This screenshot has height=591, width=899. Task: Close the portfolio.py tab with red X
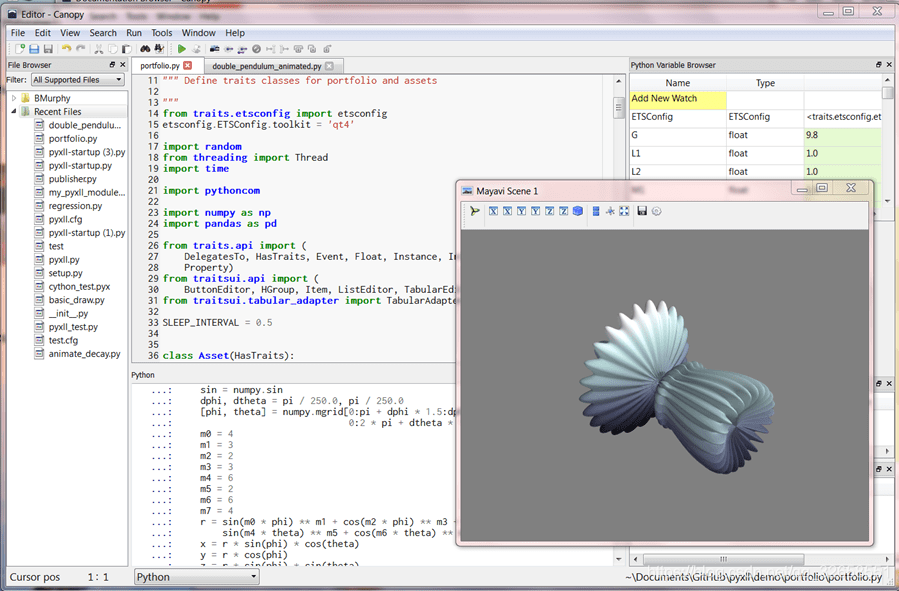[x=187, y=66]
